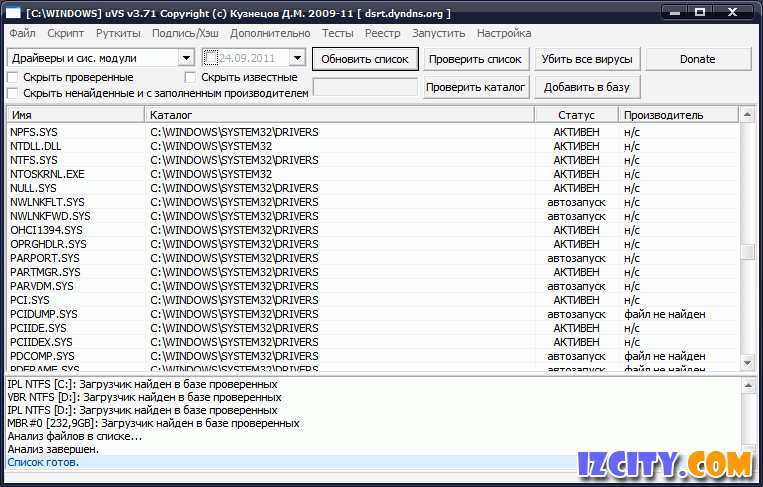Toggle Скрыть проверенные checkbox

[x=13, y=77]
